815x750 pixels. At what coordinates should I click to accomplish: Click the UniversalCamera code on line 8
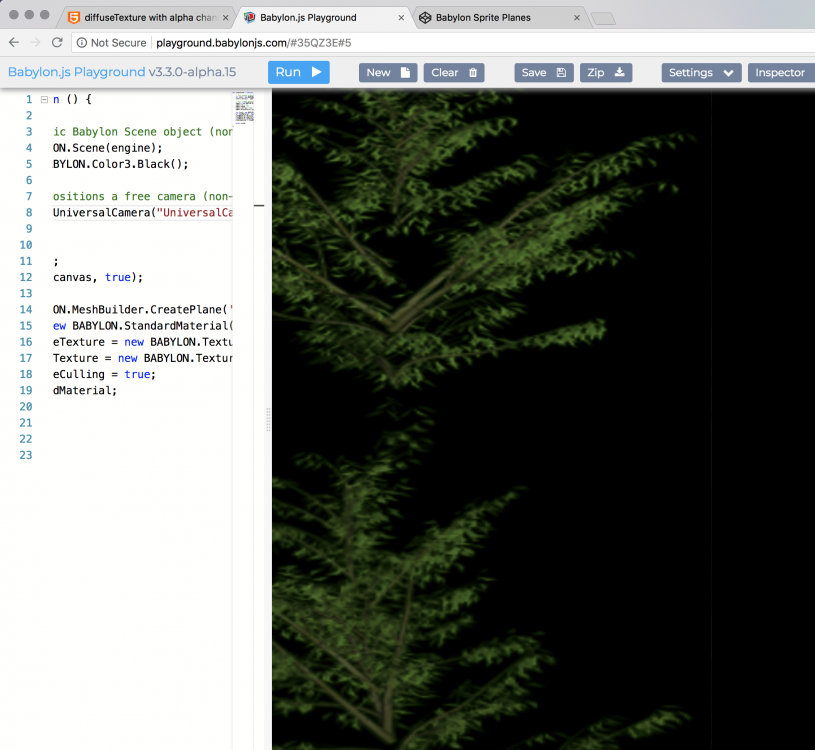[142, 213]
